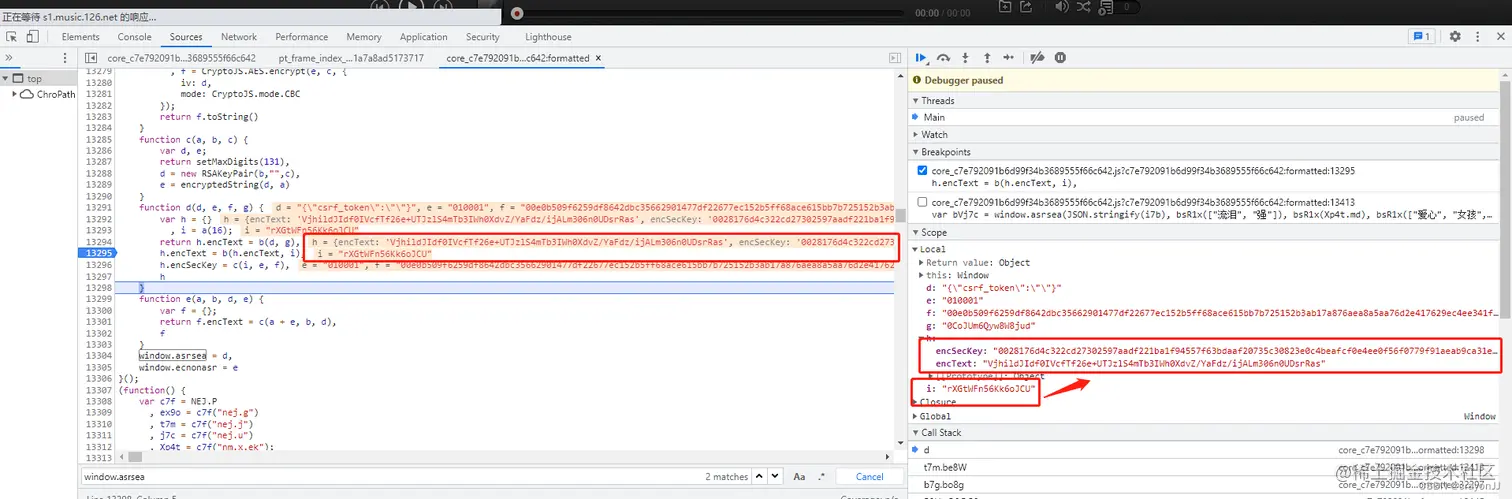The image size is (1512, 499).
Task: Select call stack frame t7m.be8W
Action: [x=1209, y=467]
